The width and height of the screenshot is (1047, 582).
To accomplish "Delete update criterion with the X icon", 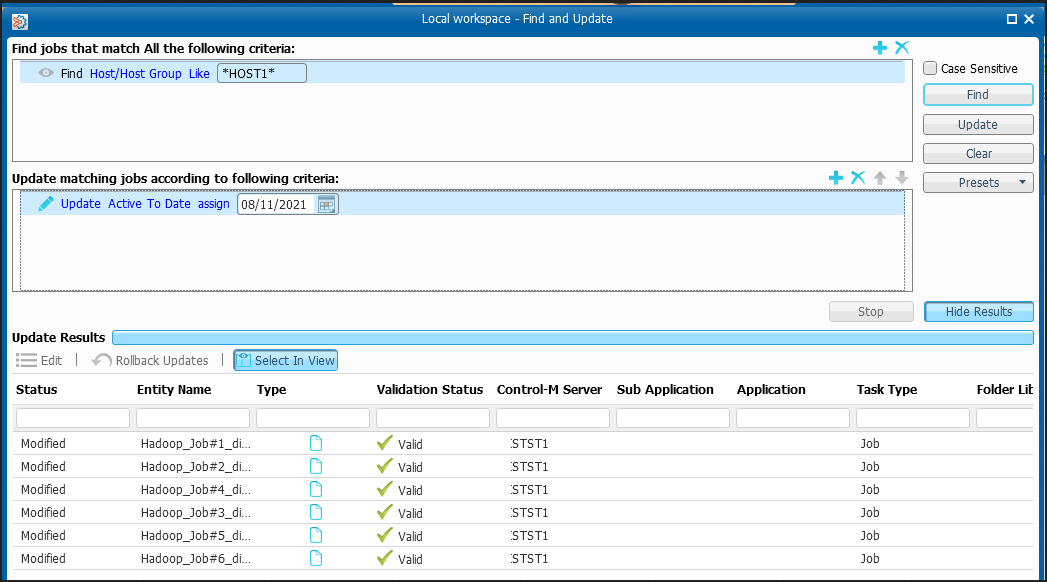I will (x=858, y=178).
